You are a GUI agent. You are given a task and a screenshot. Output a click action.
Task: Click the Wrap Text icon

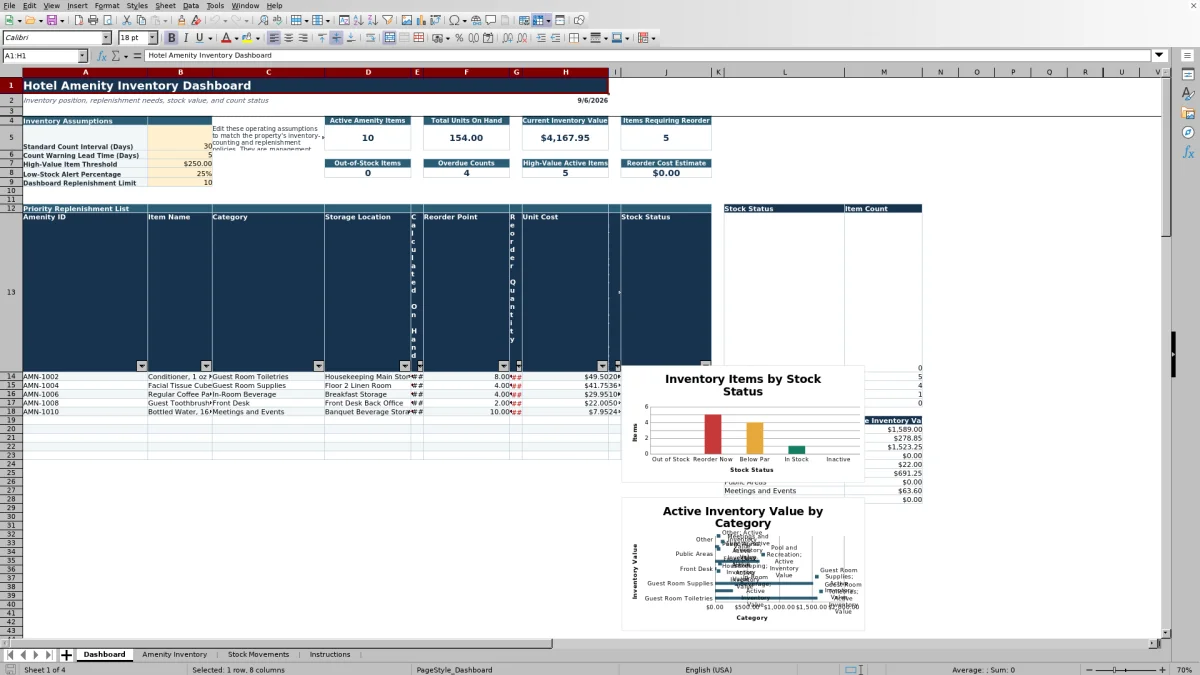click(370, 38)
